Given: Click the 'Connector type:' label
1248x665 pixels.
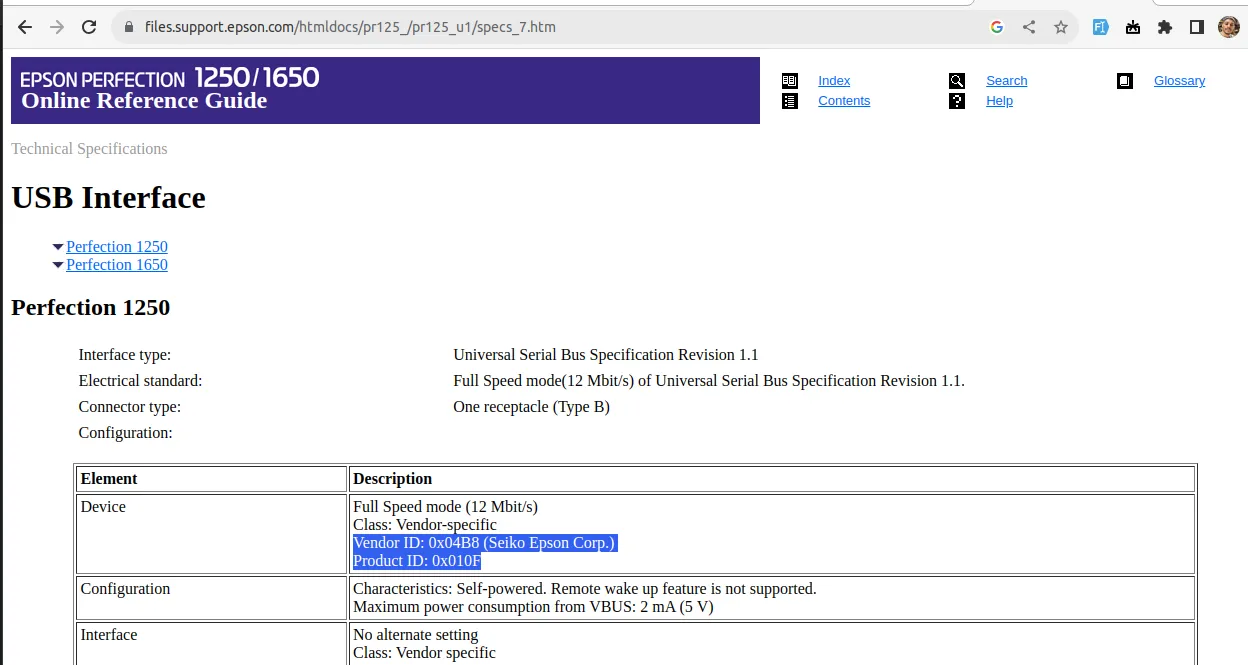Looking at the screenshot, I should [130, 407].
